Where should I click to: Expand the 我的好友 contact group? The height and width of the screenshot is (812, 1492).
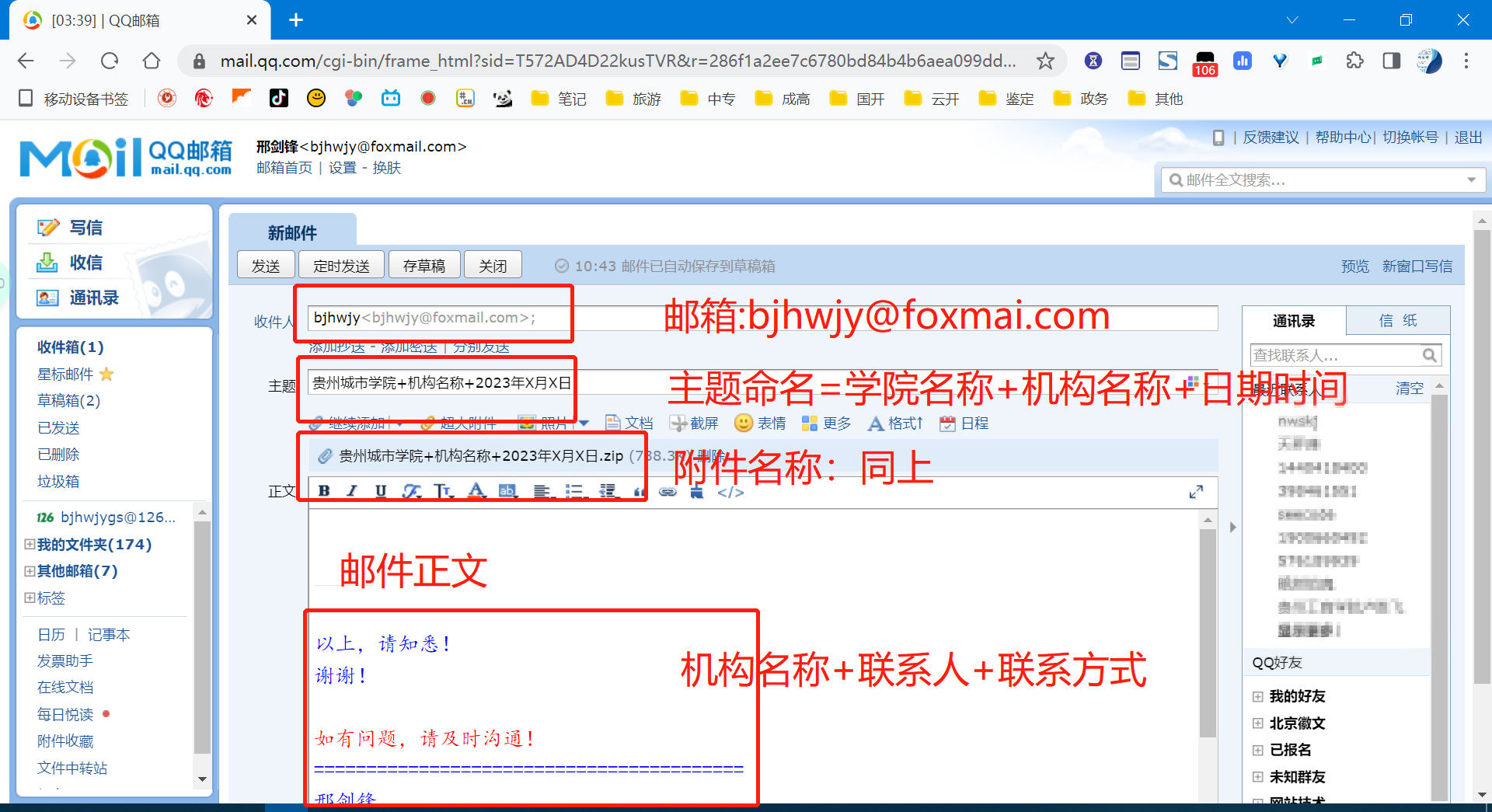[x=1257, y=696]
